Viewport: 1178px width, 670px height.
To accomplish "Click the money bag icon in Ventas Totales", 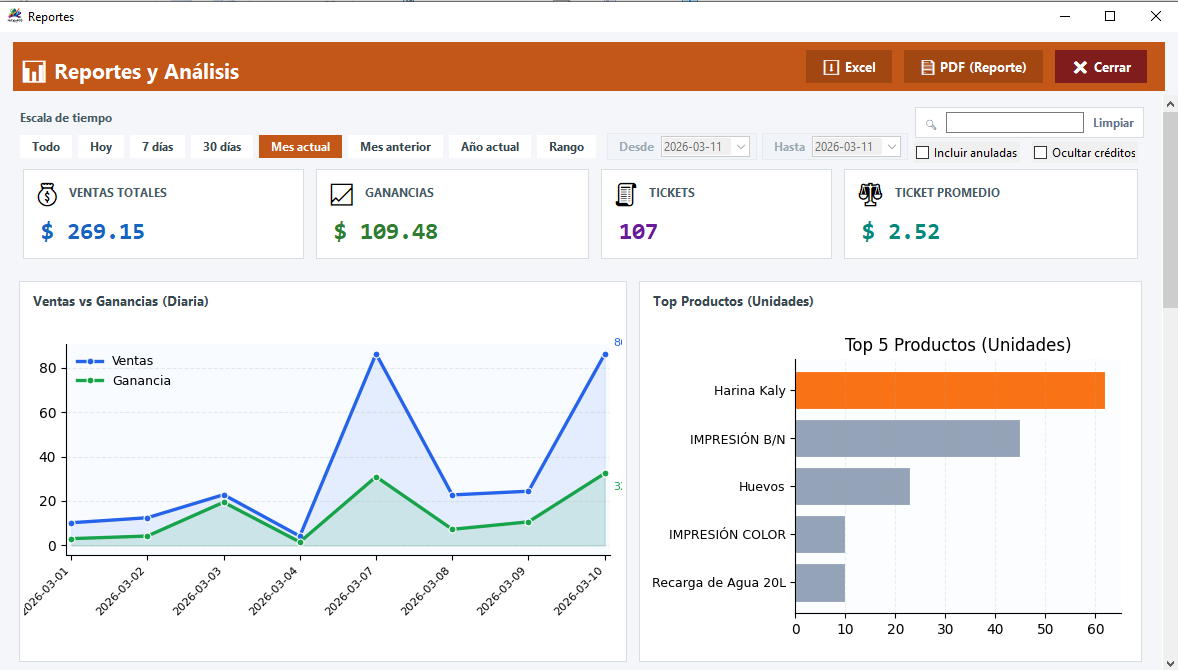I will click(46, 194).
